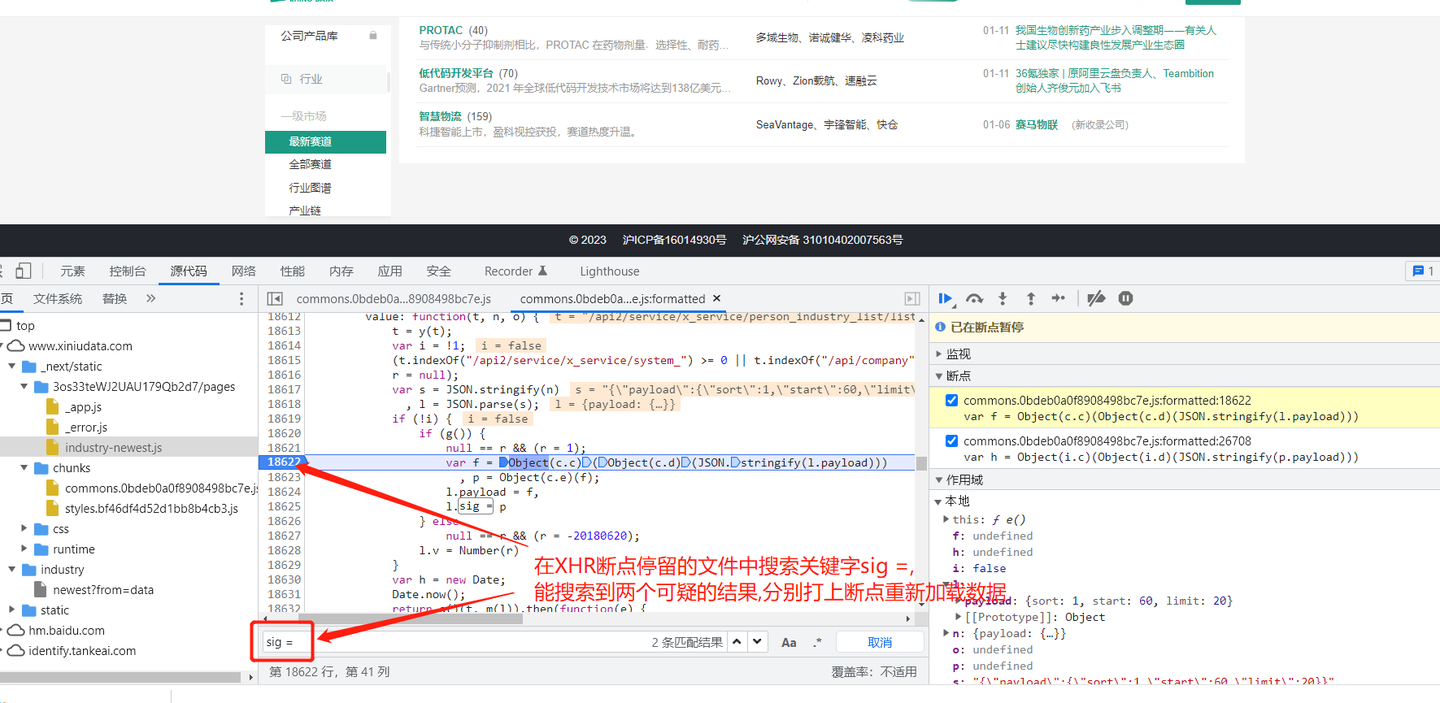Click the Deactivate breakpoints icon
The height and width of the screenshot is (703, 1440).
pyautogui.click(x=1096, y=298)
